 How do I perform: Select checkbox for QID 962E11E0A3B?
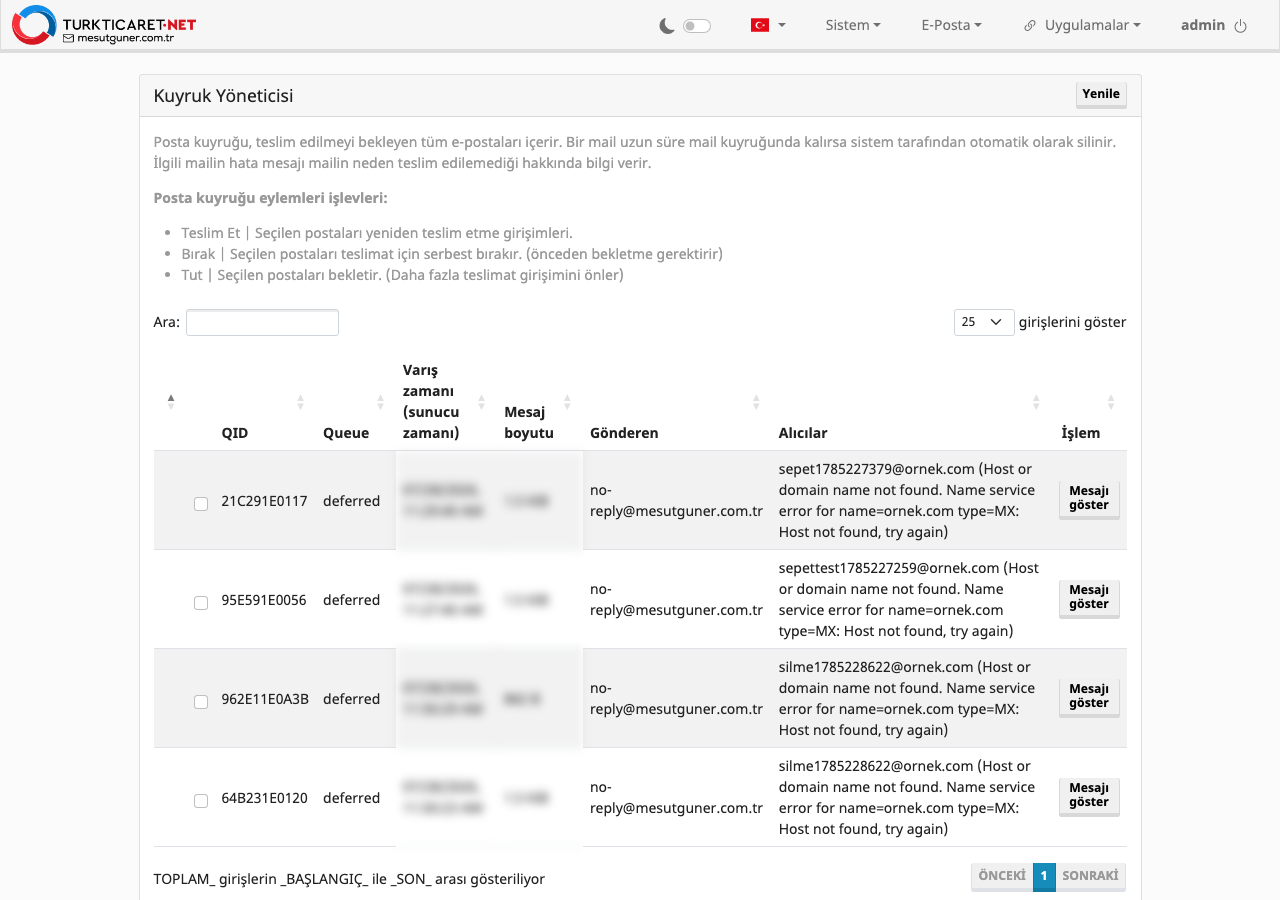[201, 702]
